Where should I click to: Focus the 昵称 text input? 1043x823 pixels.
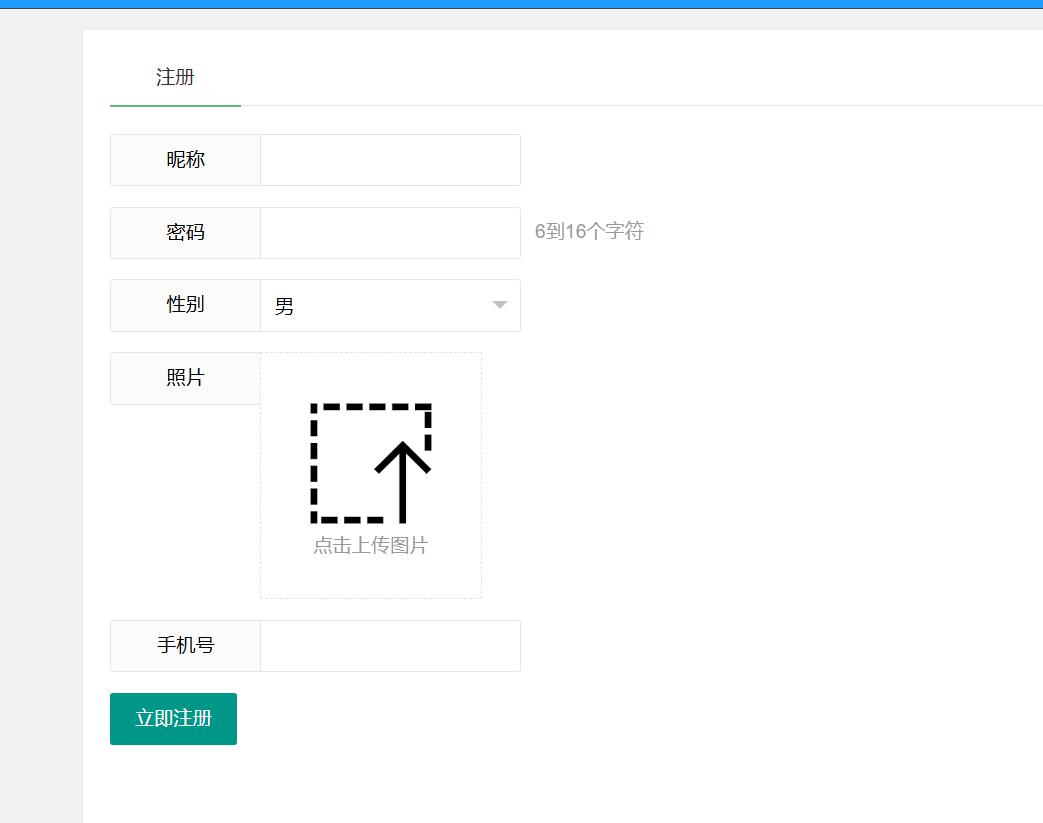point(390,160)
